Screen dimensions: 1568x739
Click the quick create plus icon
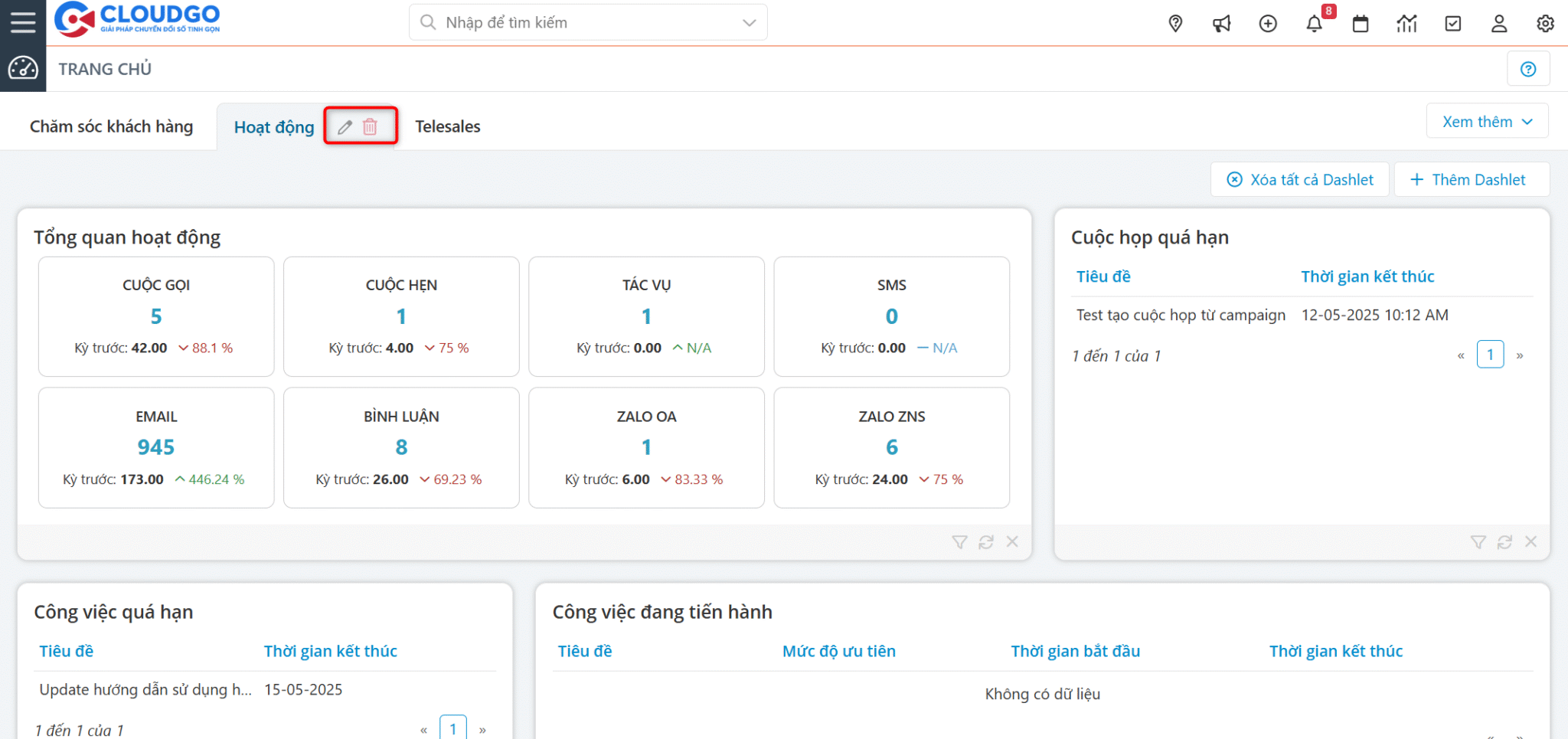pos(1268,24)
